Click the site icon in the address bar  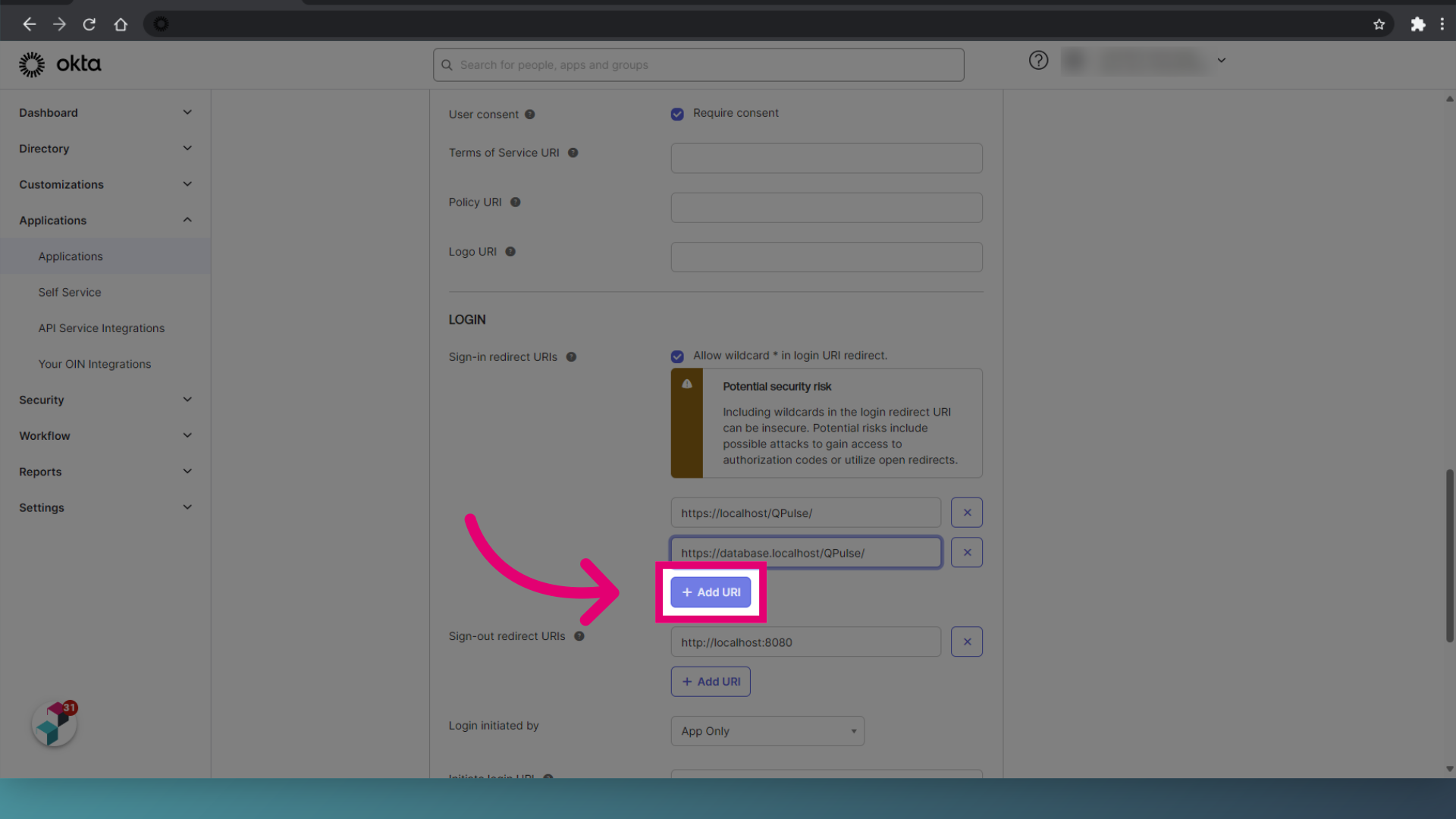[161, 24]
